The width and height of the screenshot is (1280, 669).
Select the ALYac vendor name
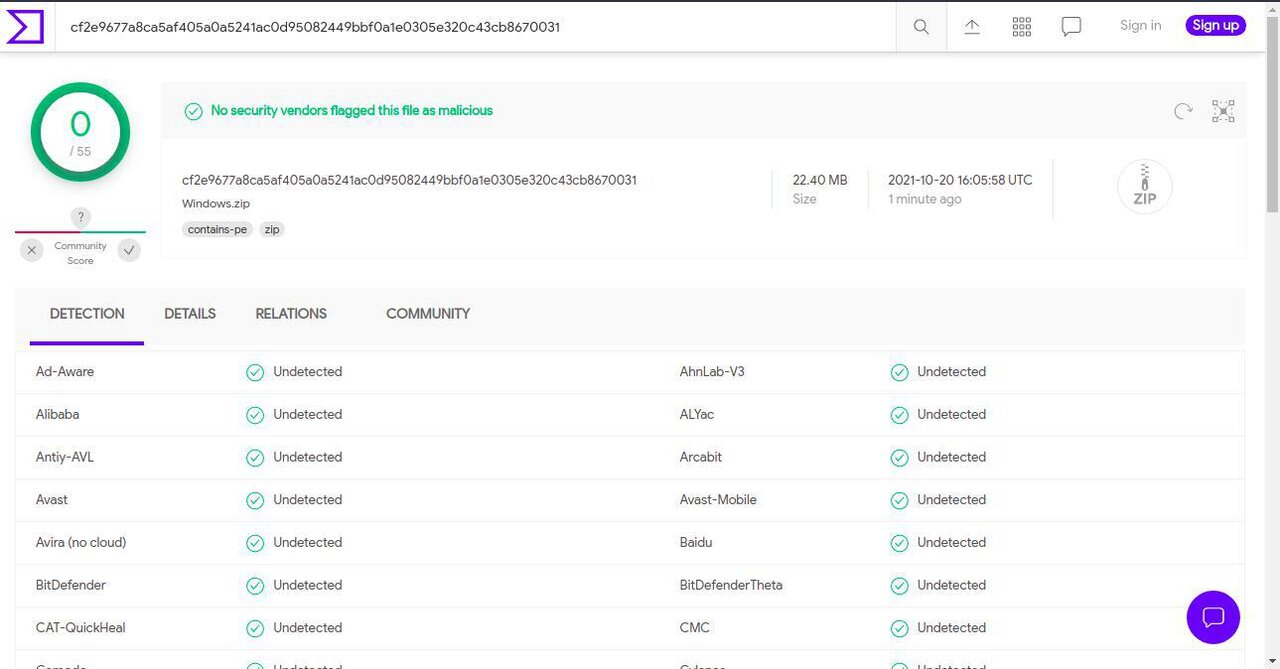(697, 415)
